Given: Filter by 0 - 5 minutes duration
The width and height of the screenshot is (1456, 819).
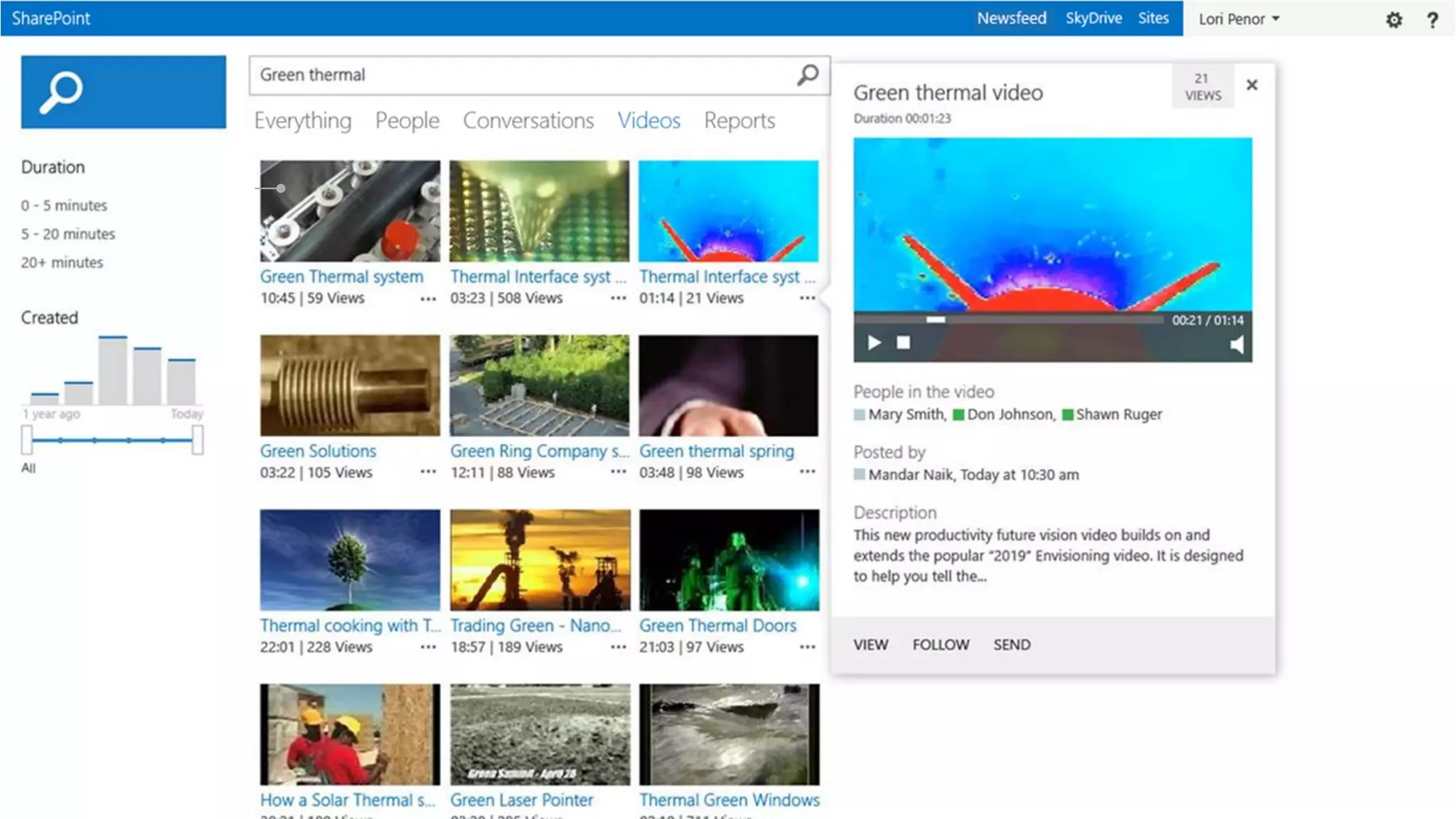Looking at the screenshot, I should [x=64, y=205].
